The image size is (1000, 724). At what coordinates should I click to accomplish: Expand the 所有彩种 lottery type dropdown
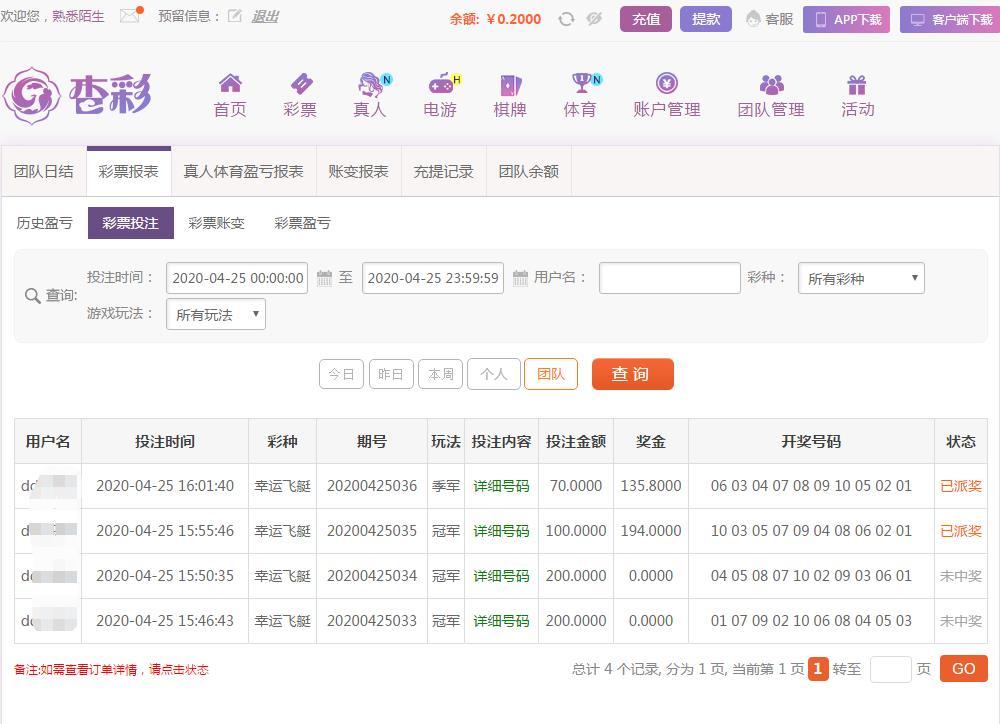point(861,278)
